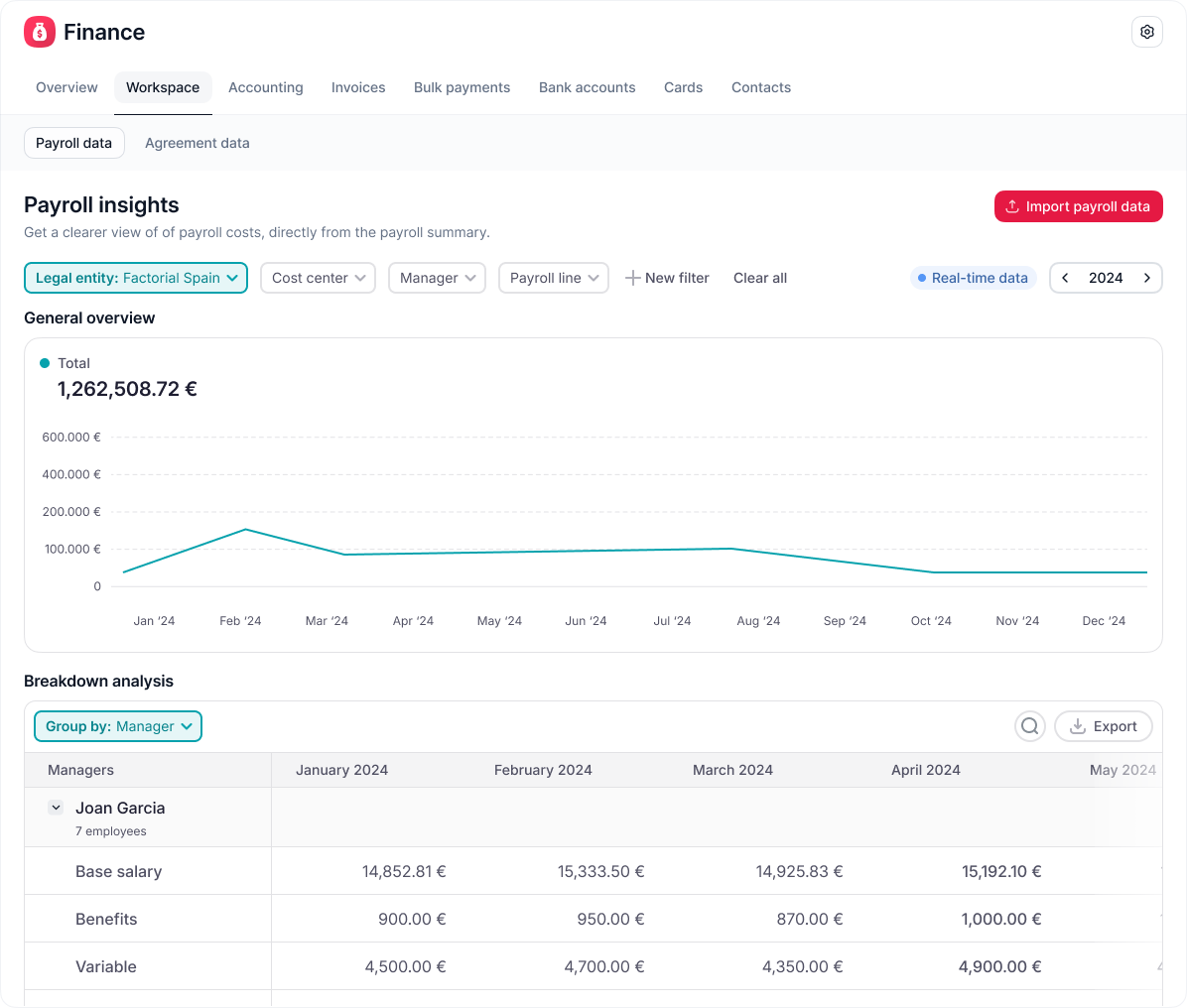The image size is (1187, 1008).
Task: Select the Base salary row label
Action: [x=119, y=871]
